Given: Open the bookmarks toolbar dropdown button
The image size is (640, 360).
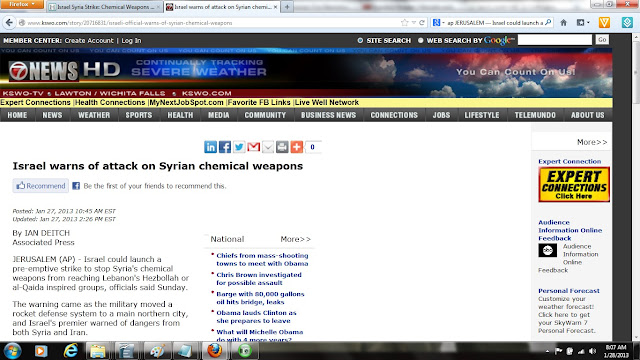Looking at the screenshot, I should click(583, 23).
